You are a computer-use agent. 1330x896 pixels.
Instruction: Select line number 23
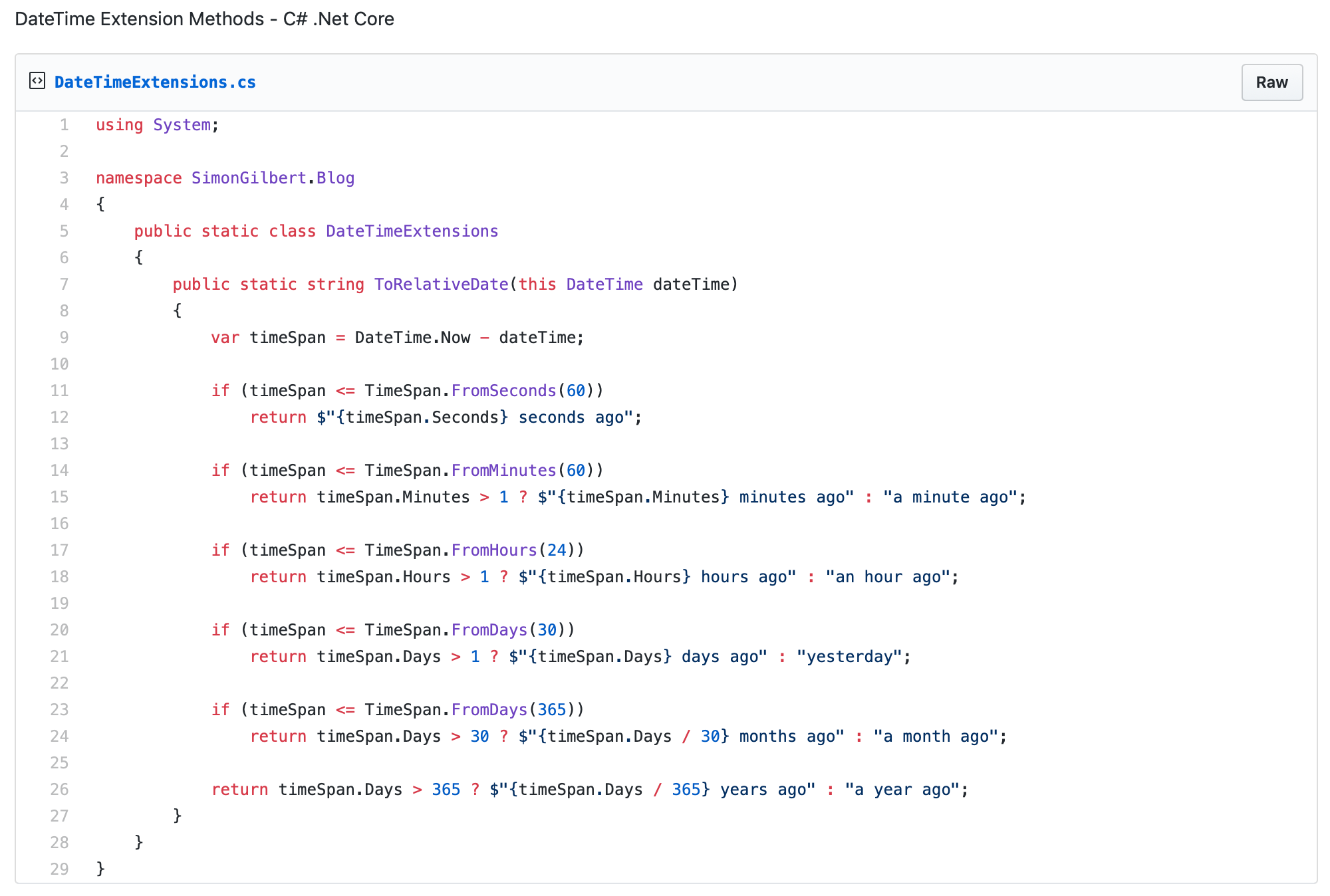tap(60, 710)
